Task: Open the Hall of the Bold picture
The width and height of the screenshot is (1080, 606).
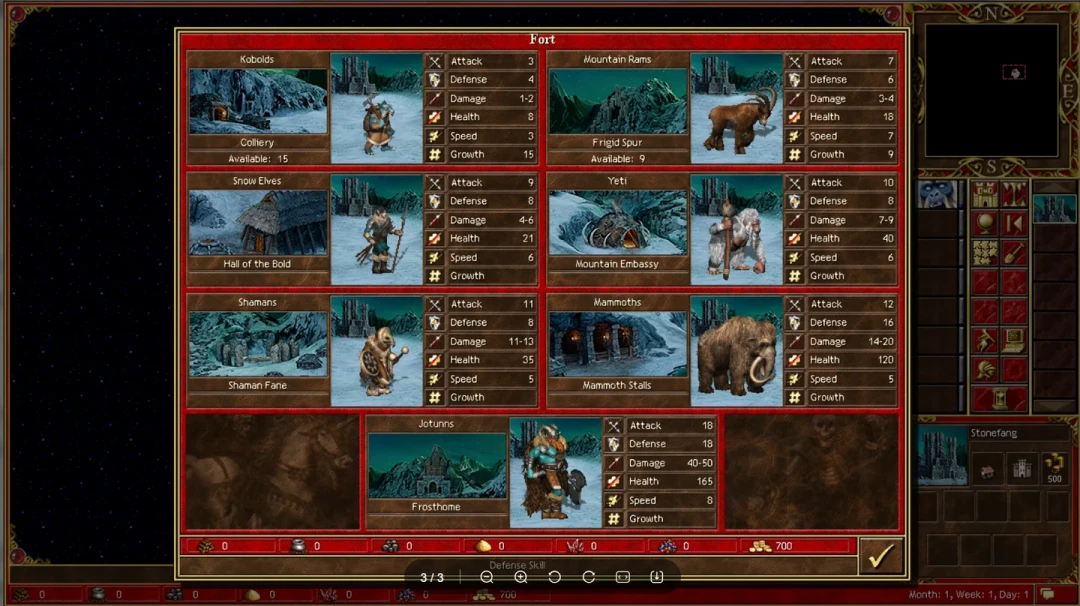Action: coord(258,222)
